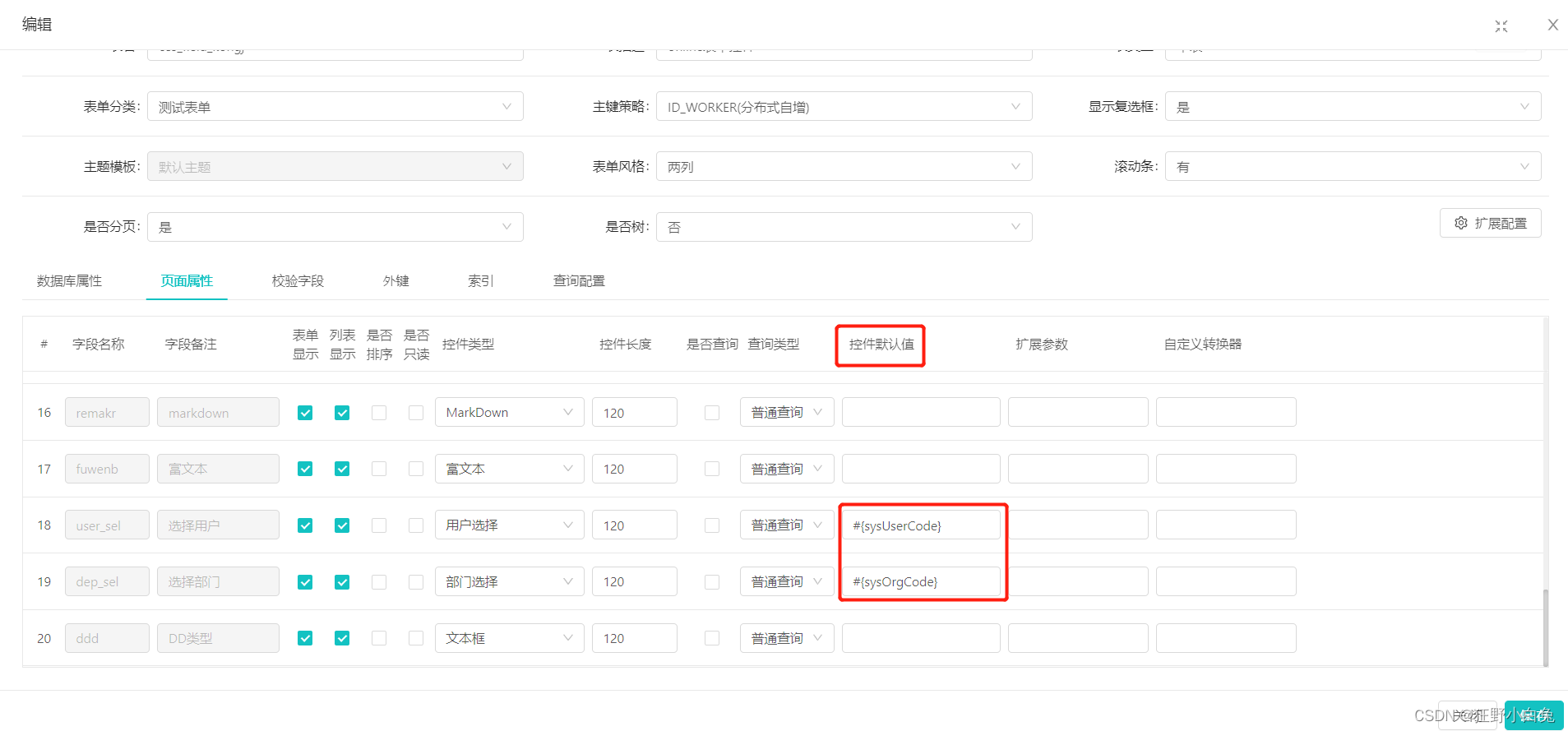Open the 索引 tab
Screen dimensions: 1568x731
[x=481, y=281]
